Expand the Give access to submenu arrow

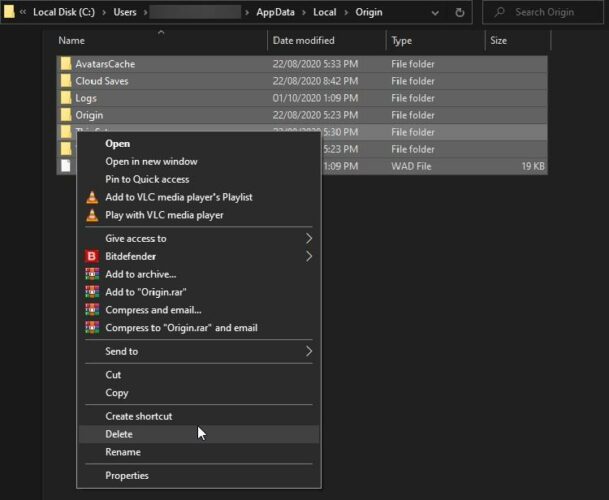pos(309,239)
